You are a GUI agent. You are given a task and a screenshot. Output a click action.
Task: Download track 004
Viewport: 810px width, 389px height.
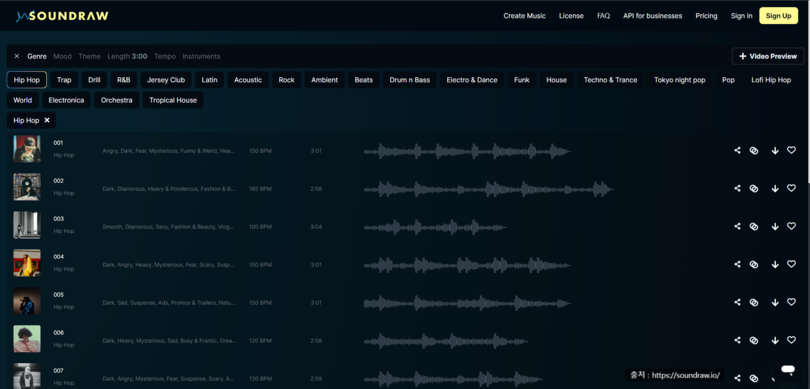775,264
